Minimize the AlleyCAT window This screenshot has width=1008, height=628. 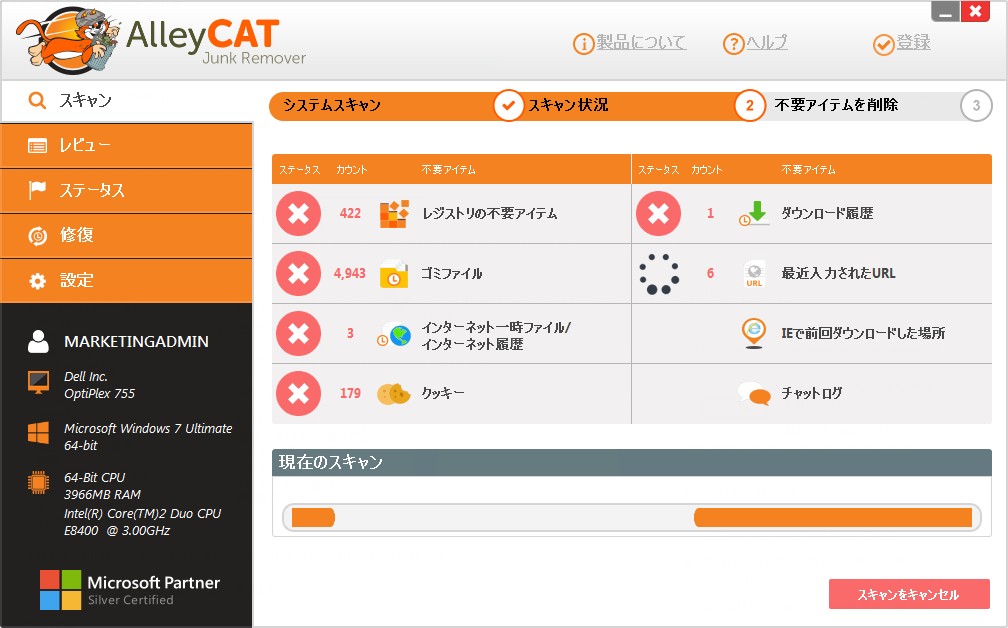(x=945, y=12)
